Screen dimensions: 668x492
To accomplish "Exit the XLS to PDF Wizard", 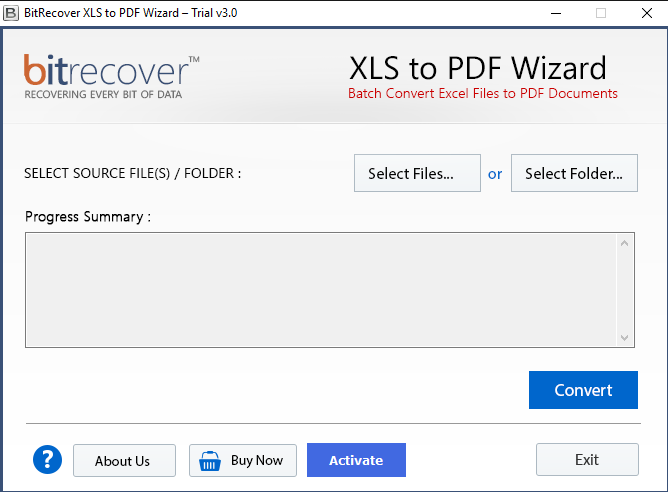I will click(587, 460).
